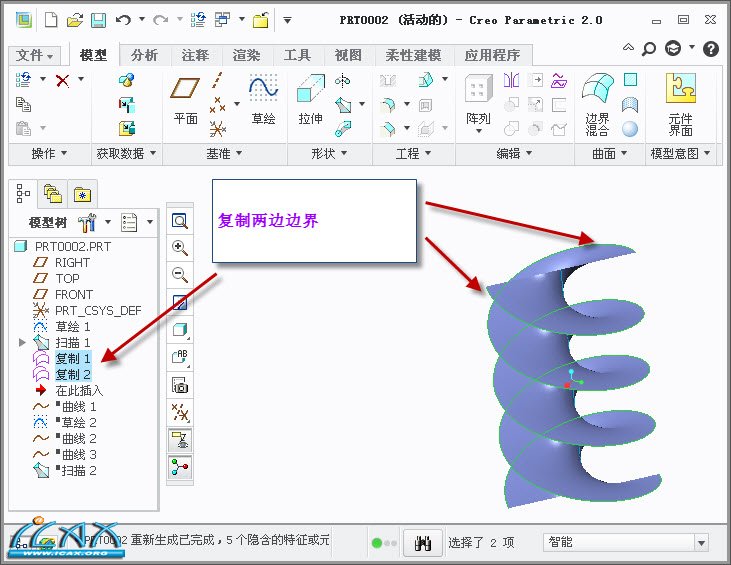Select the Plane (平面) datum tool
This screenshot has width=731, height=565.
[185, 101]
